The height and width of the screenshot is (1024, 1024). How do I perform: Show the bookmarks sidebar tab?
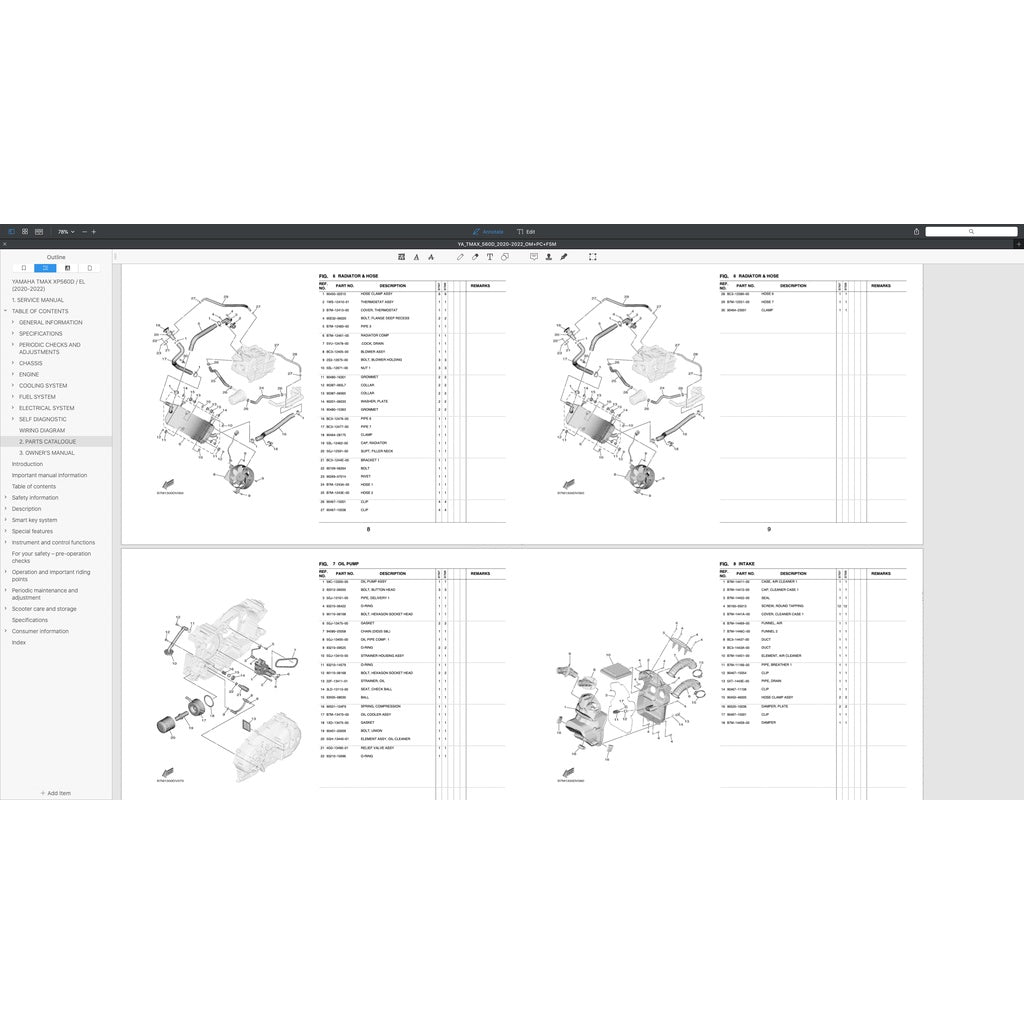point(24,268)
